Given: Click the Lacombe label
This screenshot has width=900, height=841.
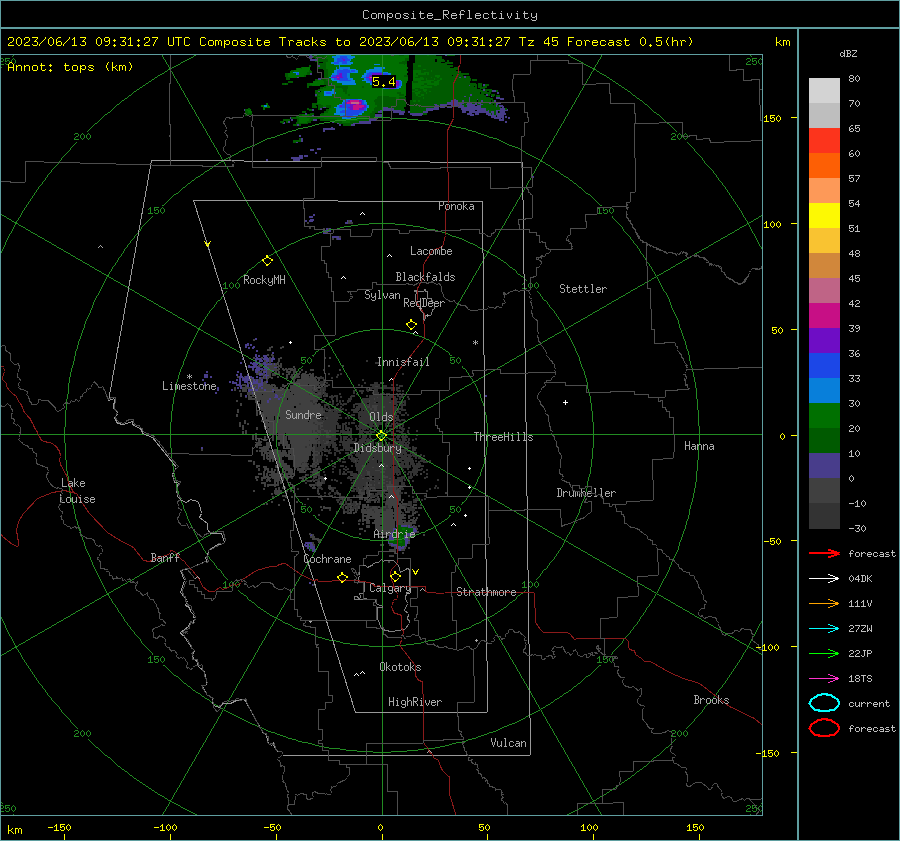Looking at the screenshot, I should pyautogui.click(x=431, y=251).
